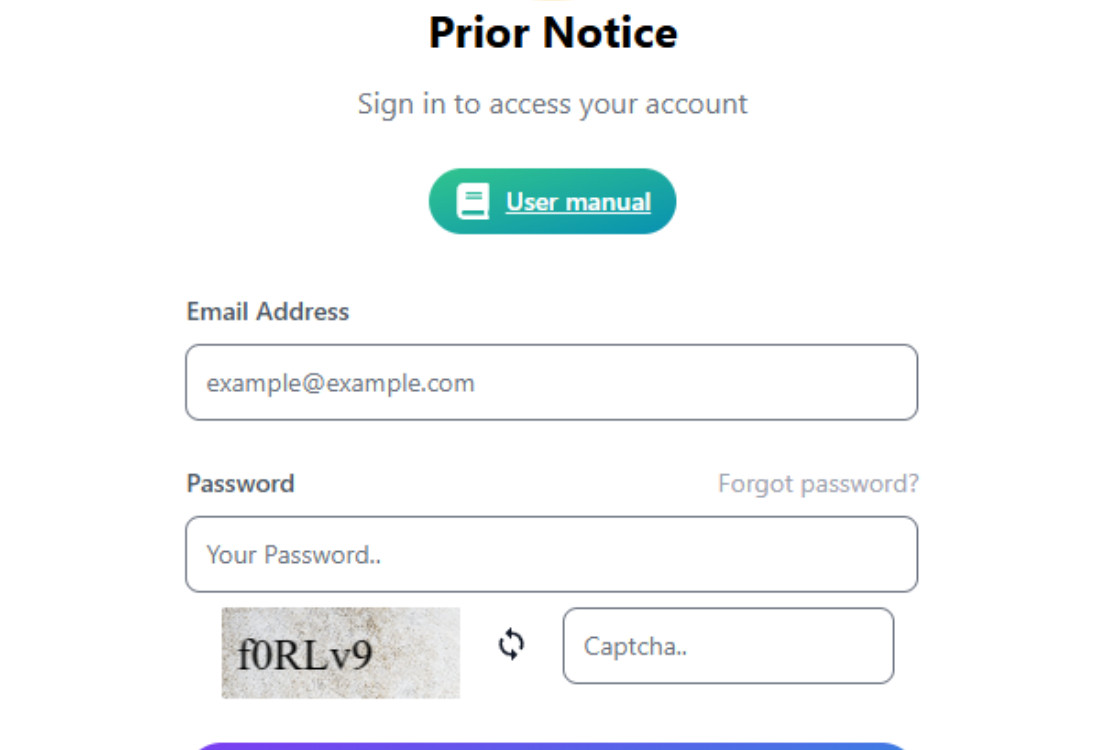
Task: Click the 'Captcha..' placeholder text
Action: point(636,646)
